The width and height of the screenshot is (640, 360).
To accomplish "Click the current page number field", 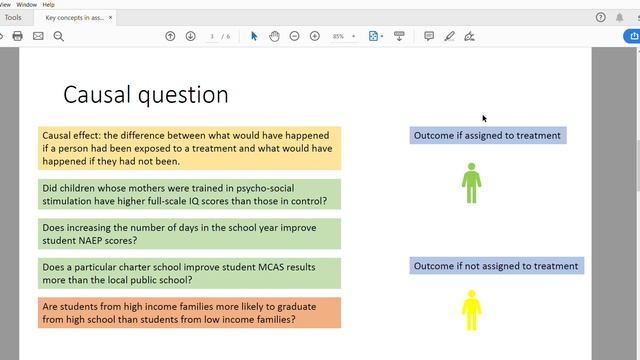I will (212, 36).
